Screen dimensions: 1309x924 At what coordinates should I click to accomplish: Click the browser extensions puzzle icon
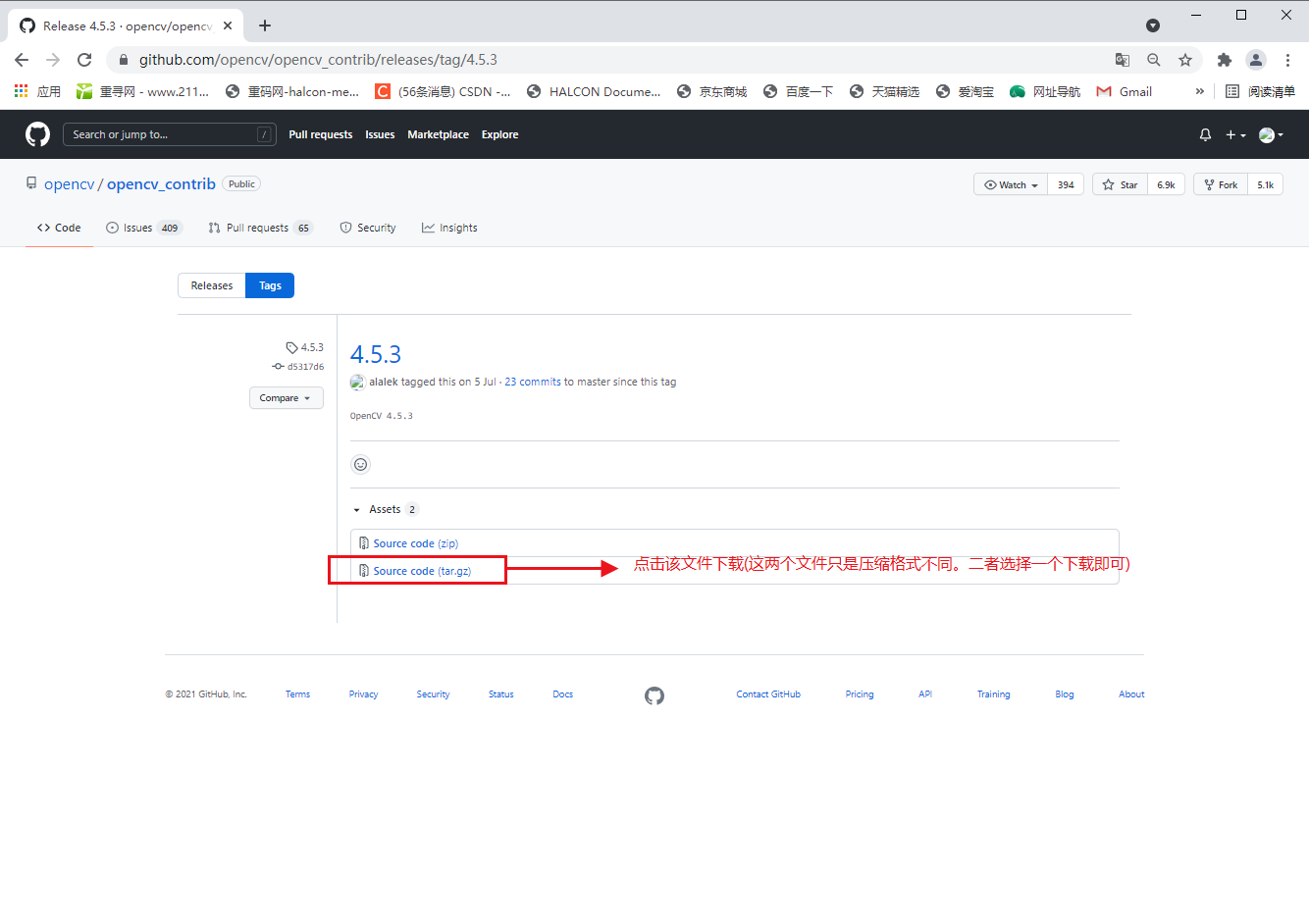(1224, 60)
